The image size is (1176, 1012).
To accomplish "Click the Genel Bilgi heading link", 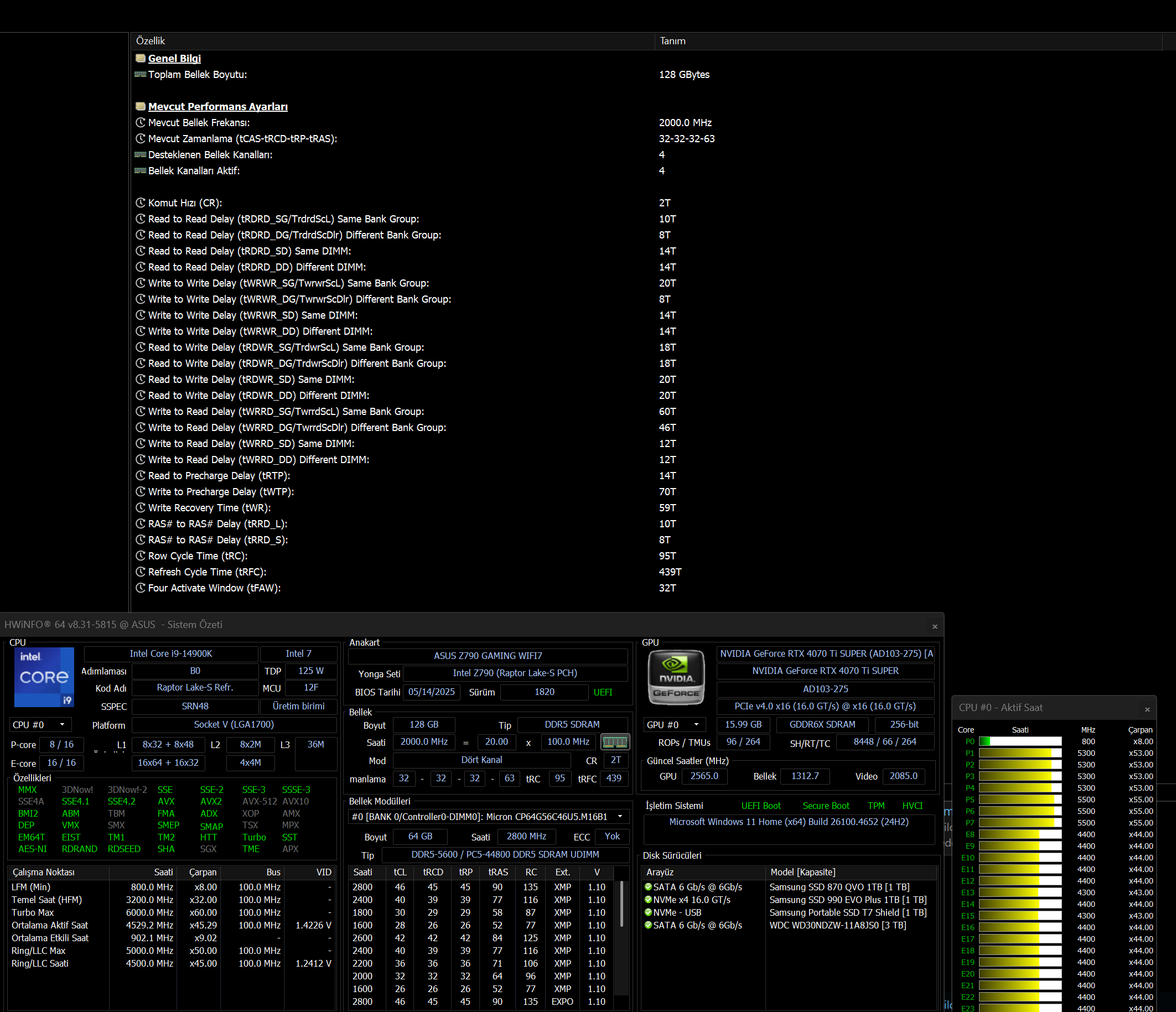I will tap(174, 58).
